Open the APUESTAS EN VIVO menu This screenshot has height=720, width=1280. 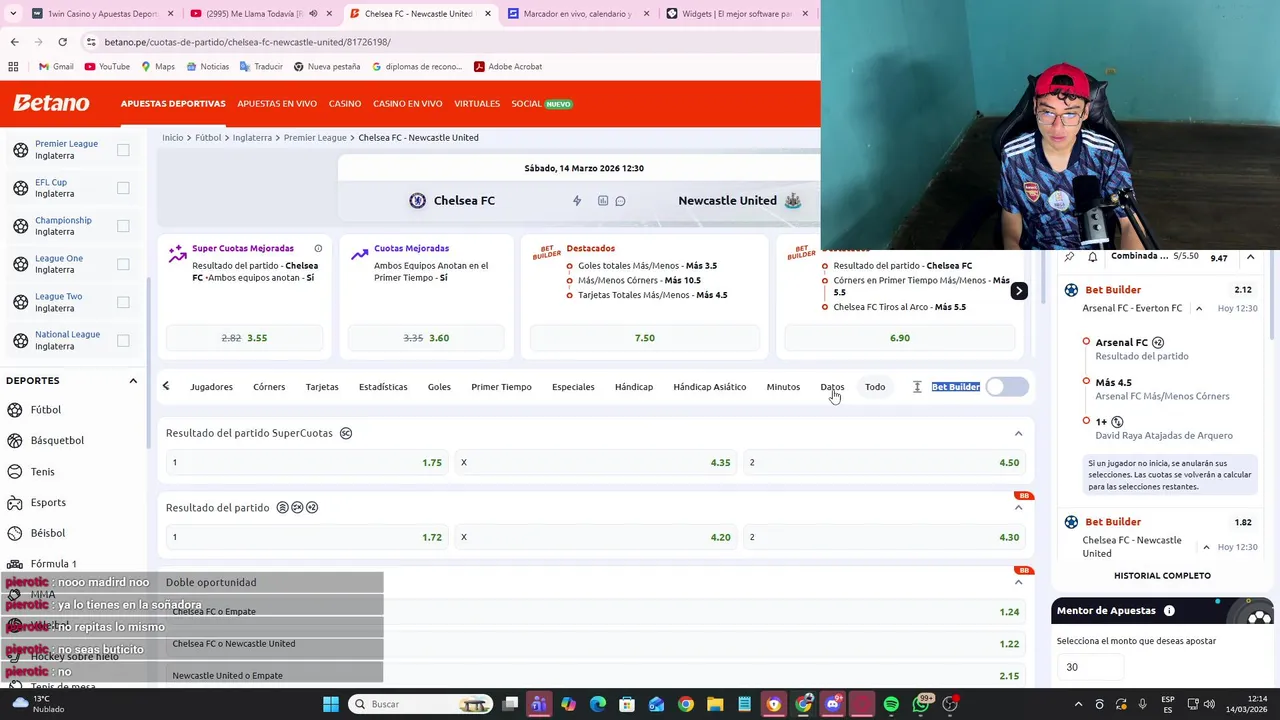click(277, 104)
